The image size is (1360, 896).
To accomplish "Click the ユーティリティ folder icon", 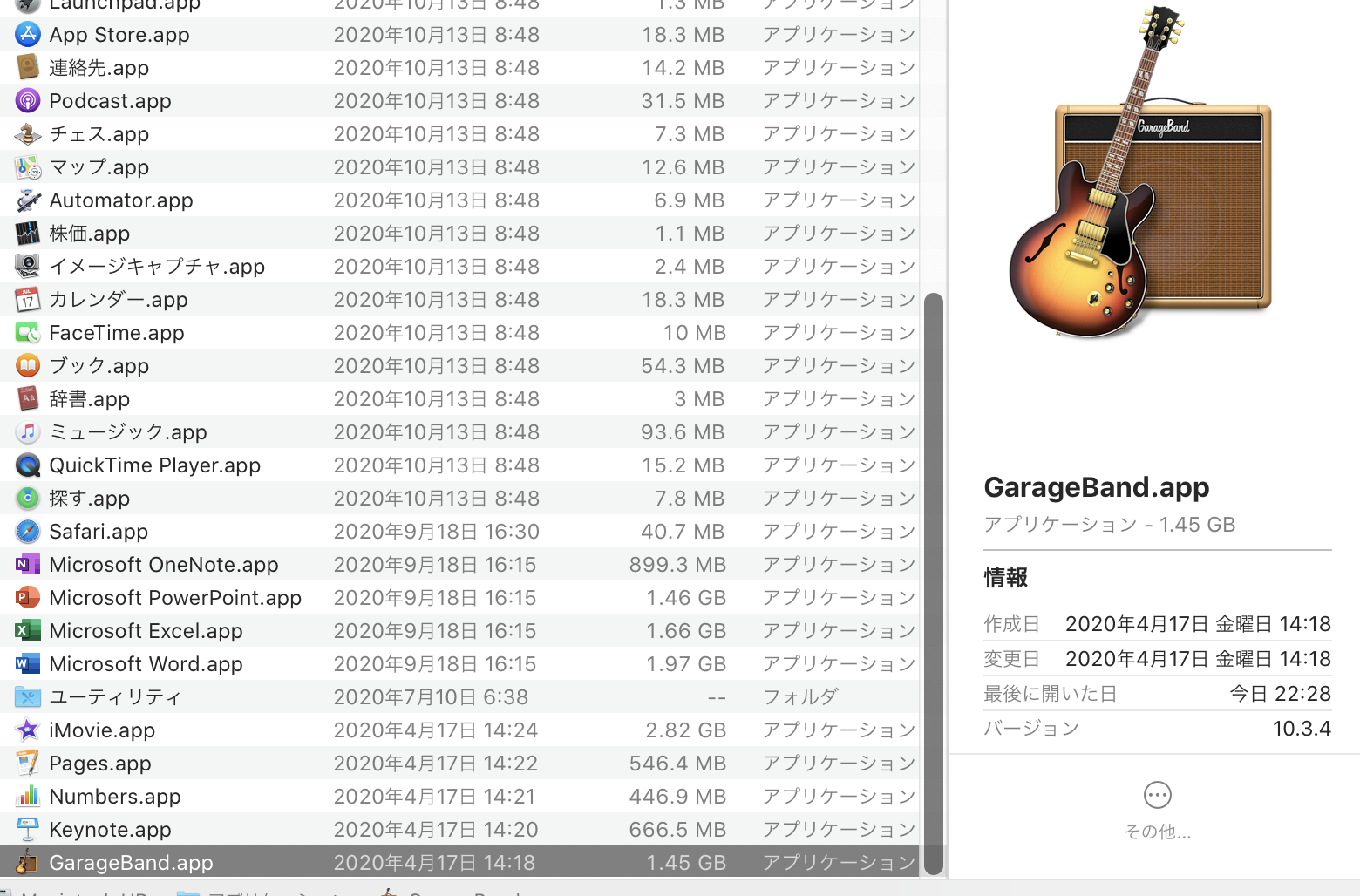I will click(28, 696).
